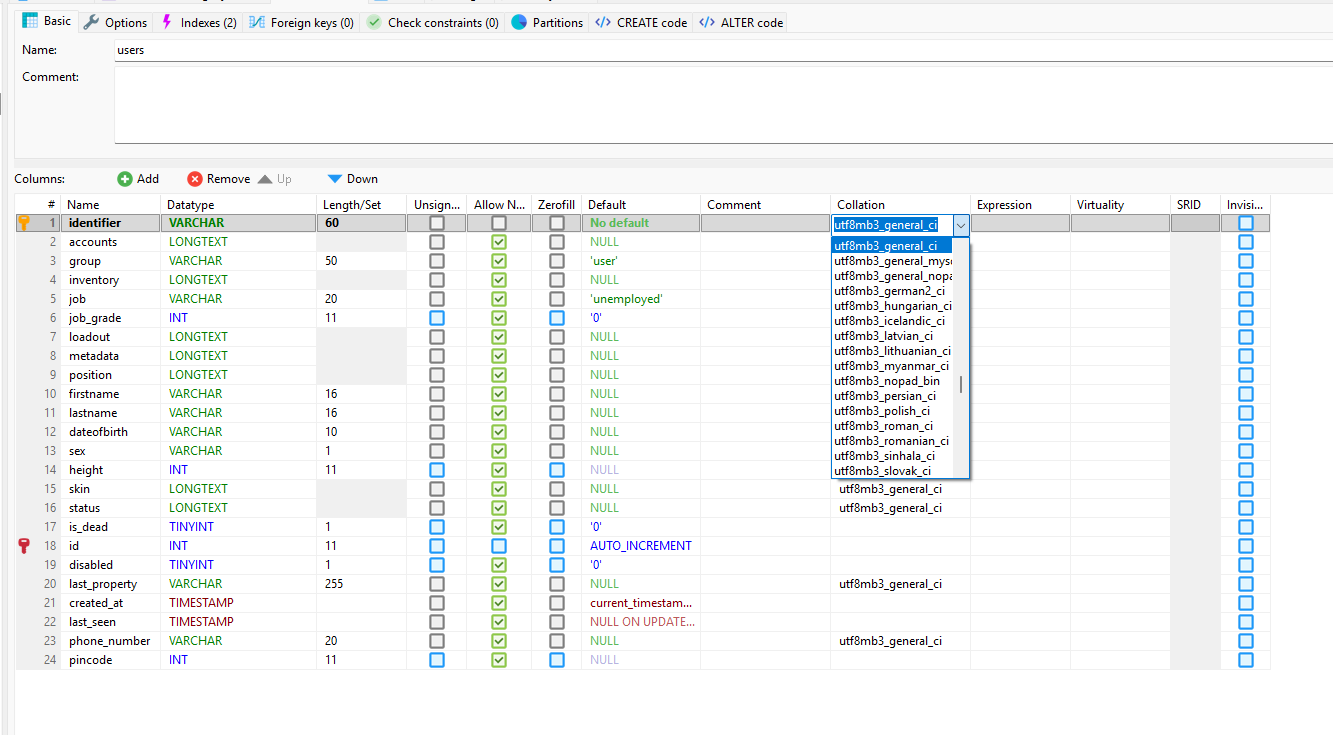Click the collation list scrollbar thumb
This screenshot has height=735, width=1333.
961,385
